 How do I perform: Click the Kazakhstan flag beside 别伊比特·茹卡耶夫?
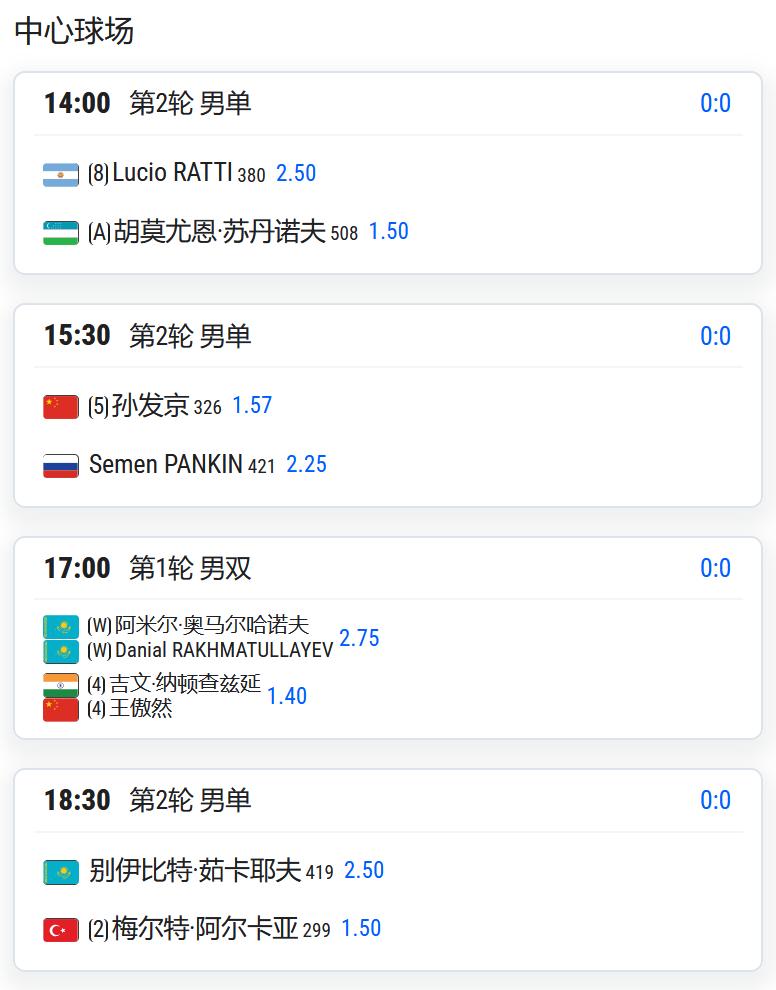[x=61, y=872]
